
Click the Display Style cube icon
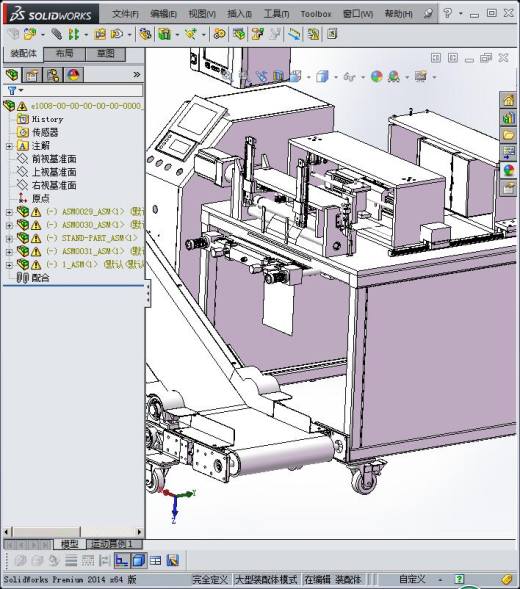pyautogui.click(x=322, y=77)
